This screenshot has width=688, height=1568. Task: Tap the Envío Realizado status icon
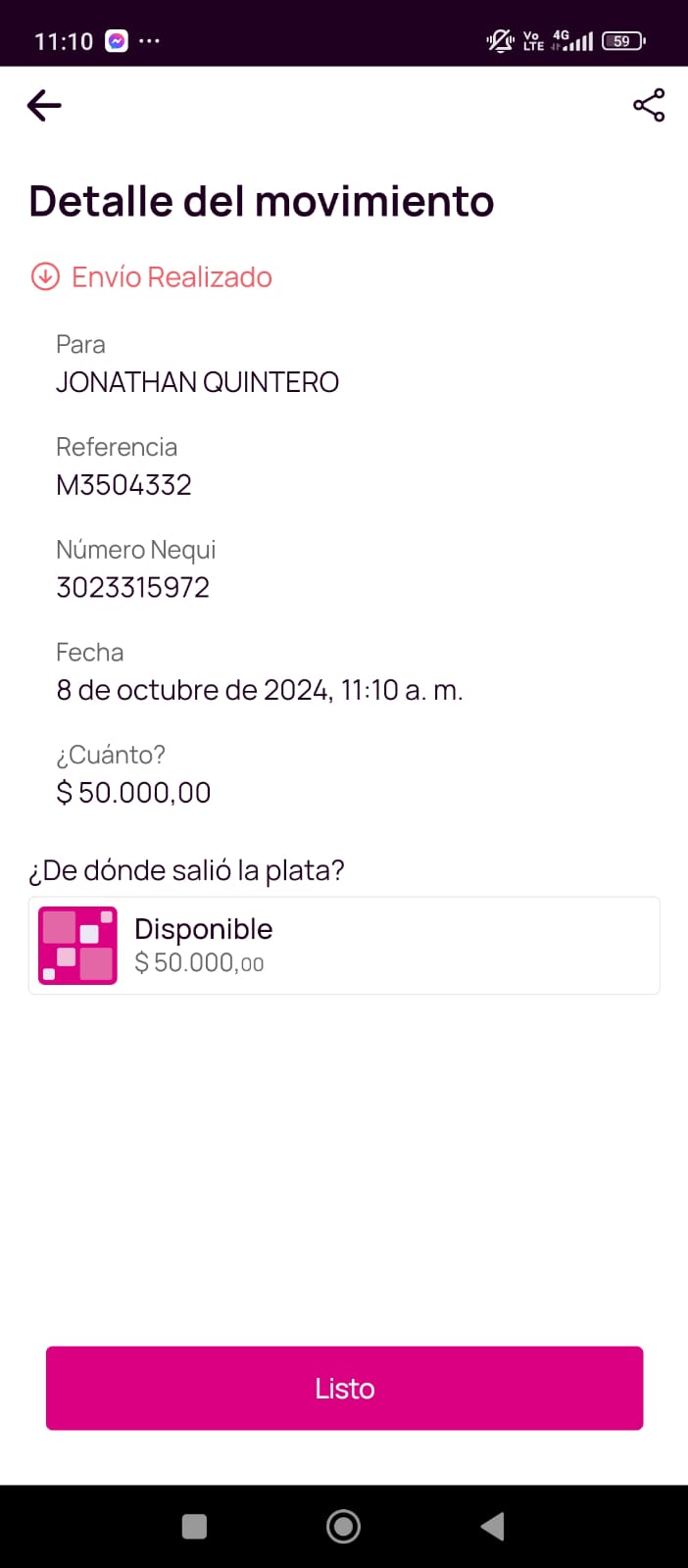coord(45,277)
